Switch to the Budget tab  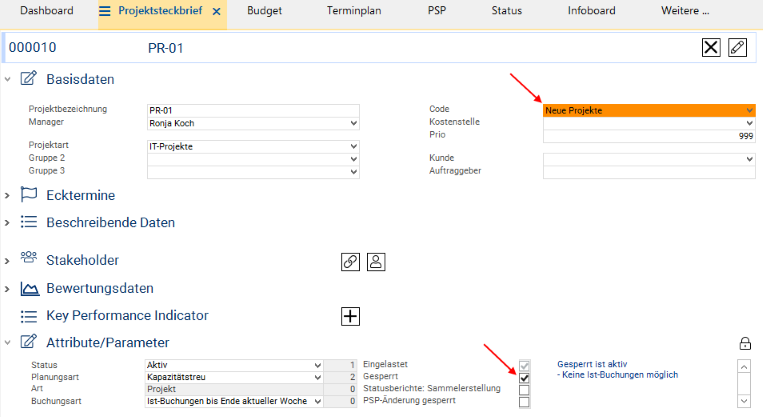point(264,11)
